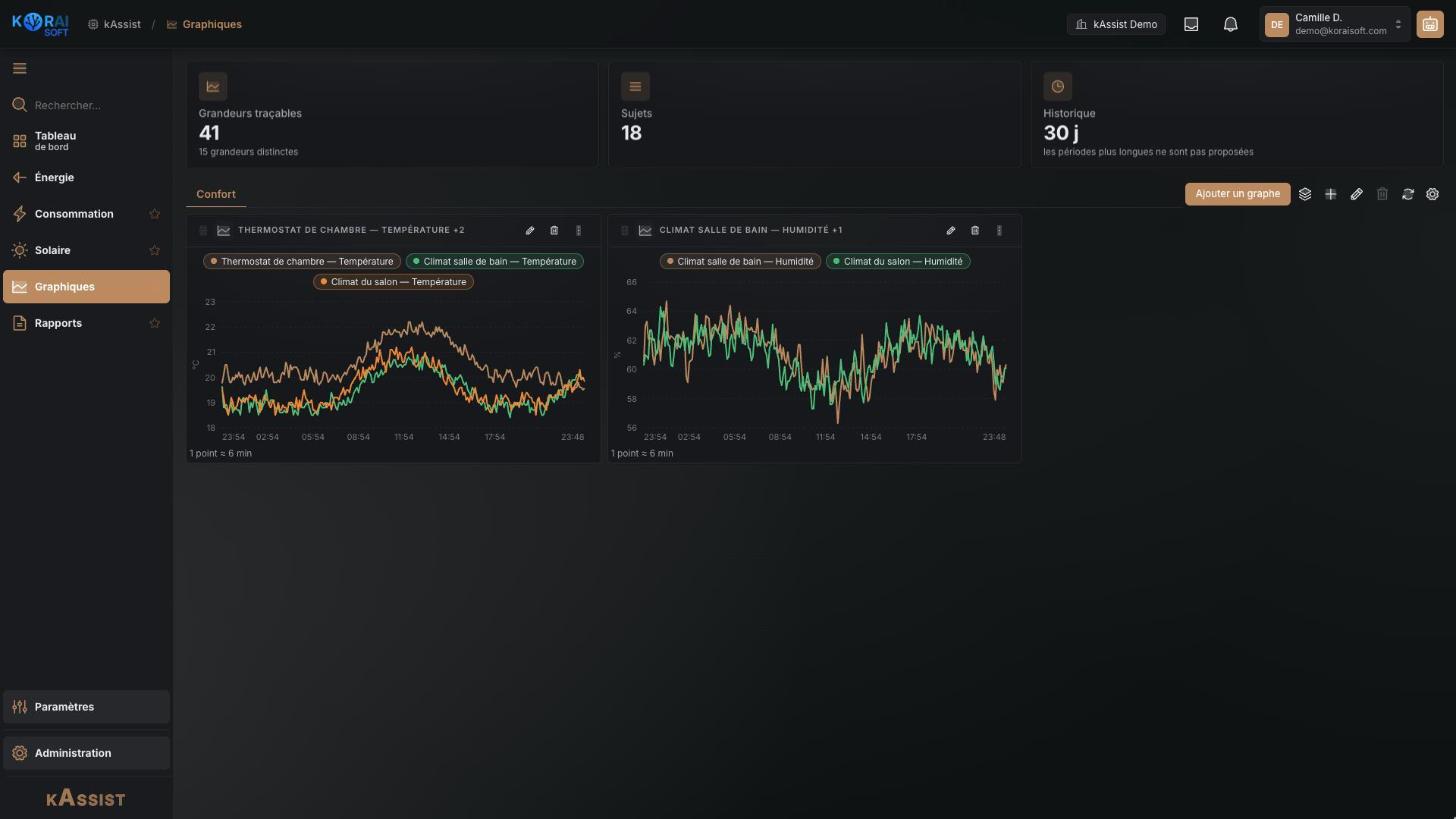Click the plus icon next to layers icon
The height and width of the screenshot is (819, 1456).
coord(1331,194)
